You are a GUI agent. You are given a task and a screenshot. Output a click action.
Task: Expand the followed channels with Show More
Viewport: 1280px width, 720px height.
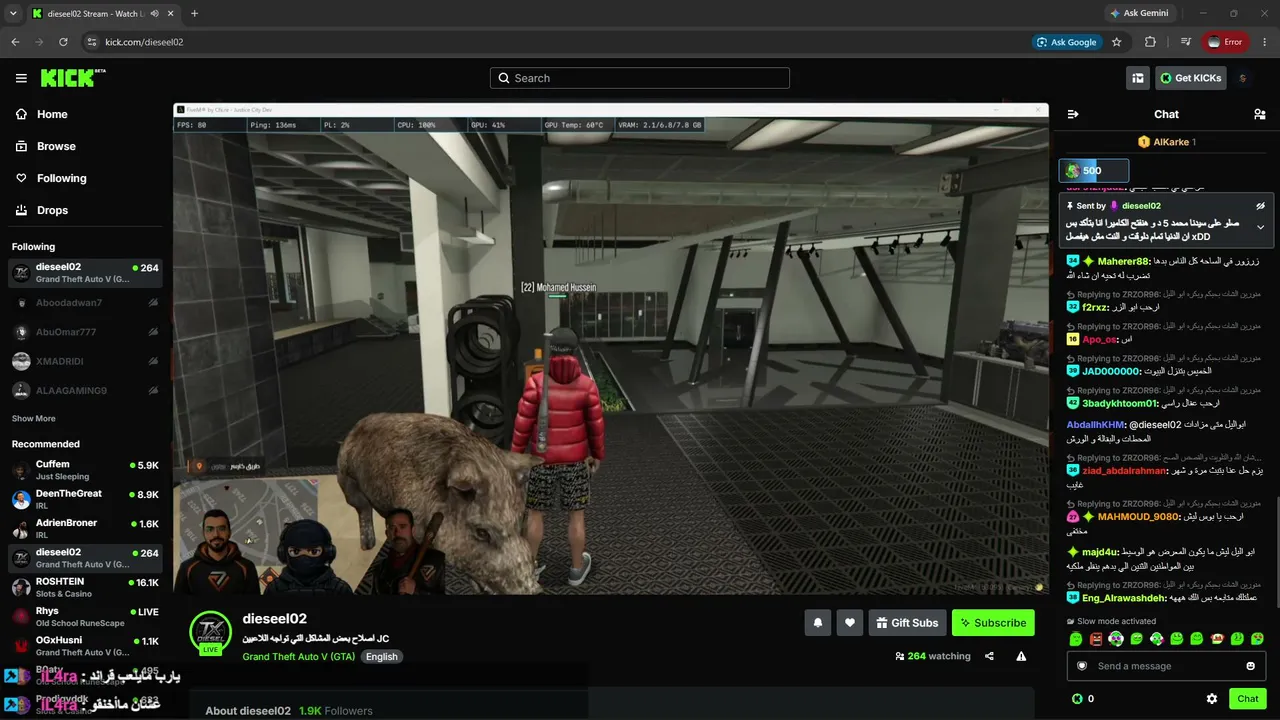coord(34,419)
